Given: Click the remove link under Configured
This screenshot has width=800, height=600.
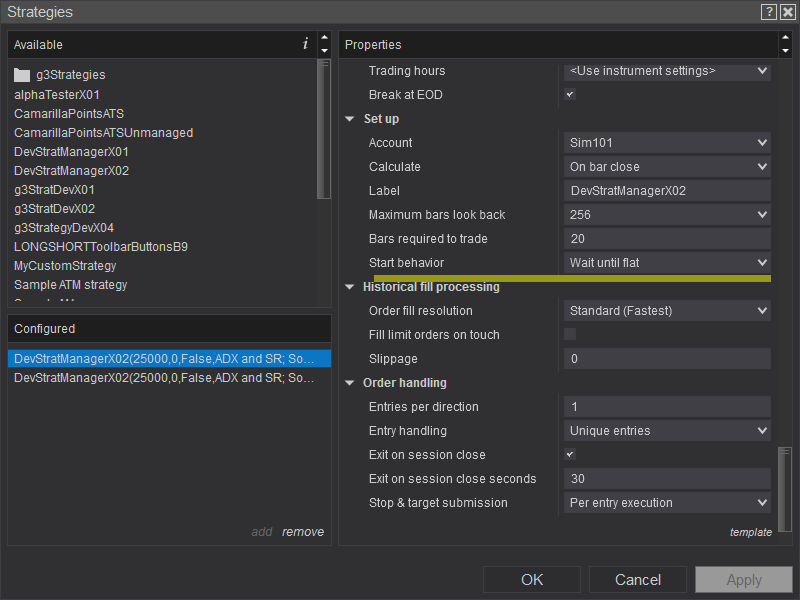Looking at the screenshot, I should coord(303,532).
